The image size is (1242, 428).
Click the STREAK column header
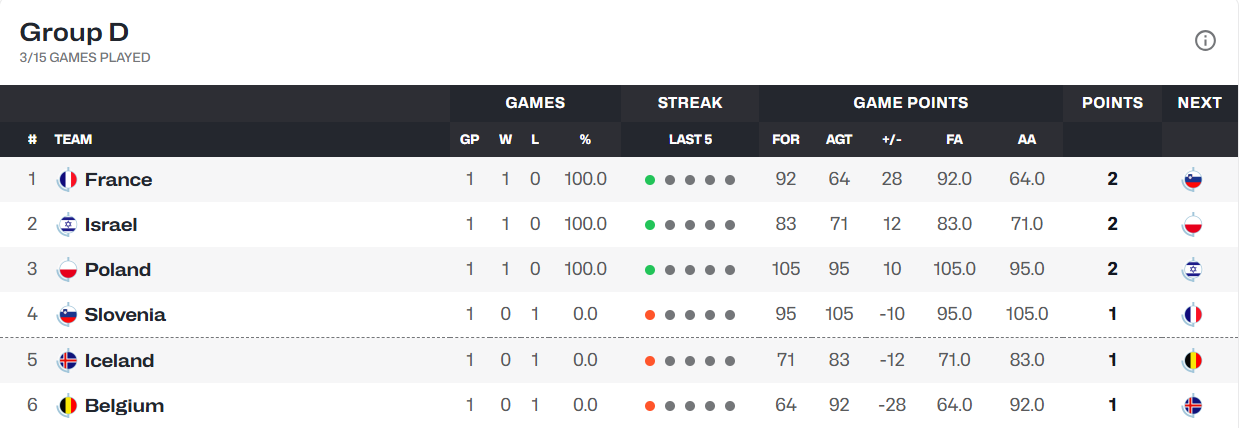[690, 103]
